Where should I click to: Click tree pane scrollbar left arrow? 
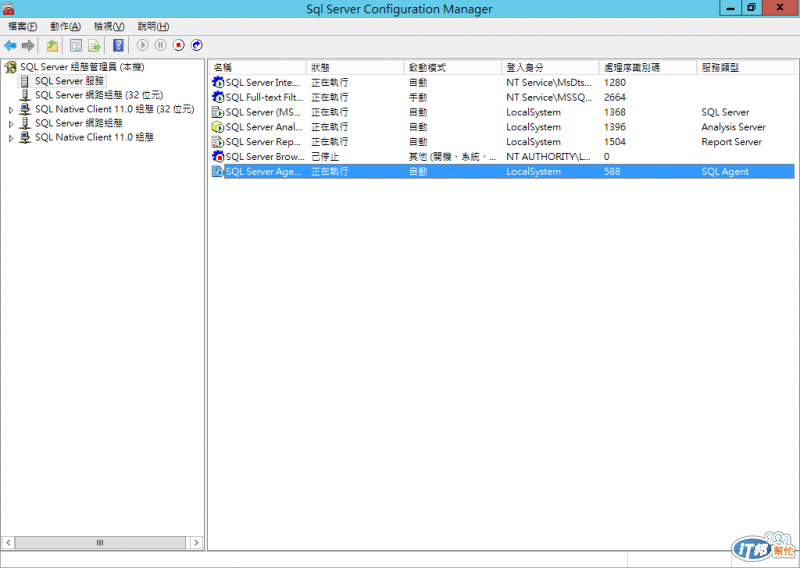coord(8,542)
